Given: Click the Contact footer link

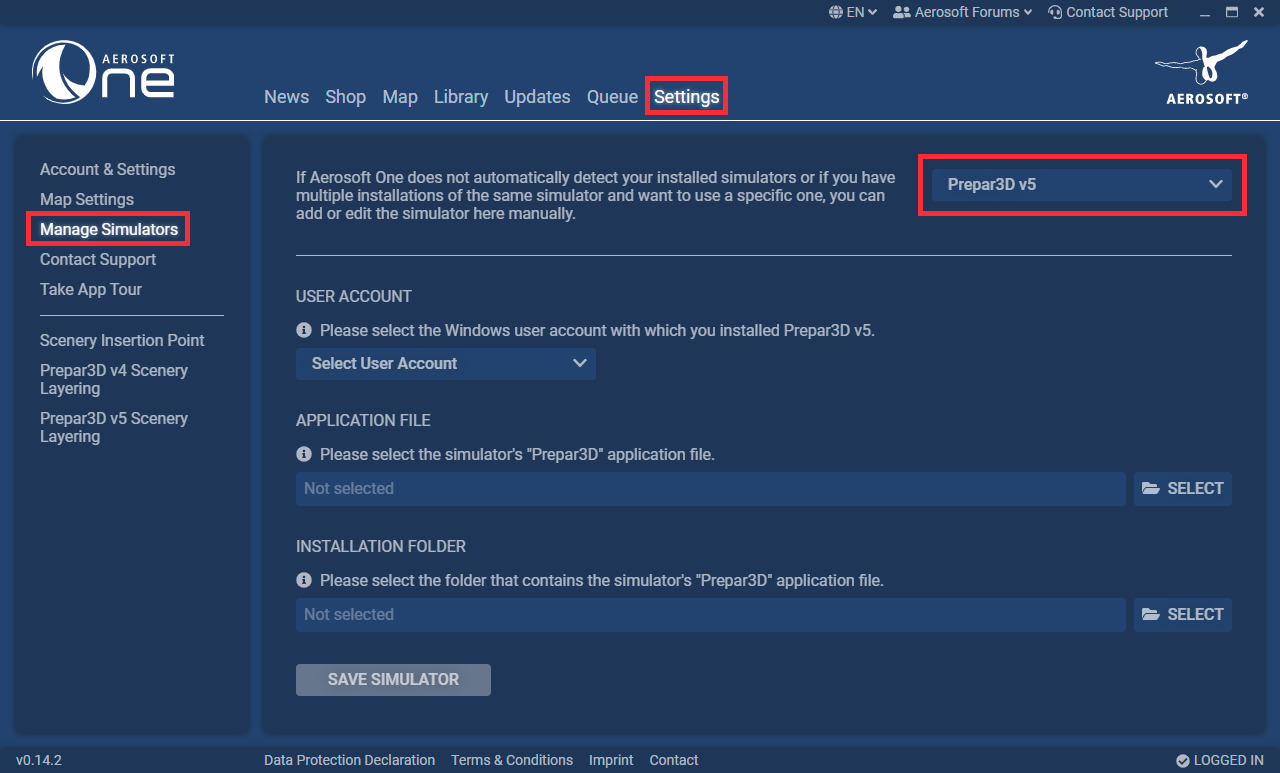Looking at the screenshot, I should tap(674, 760).
